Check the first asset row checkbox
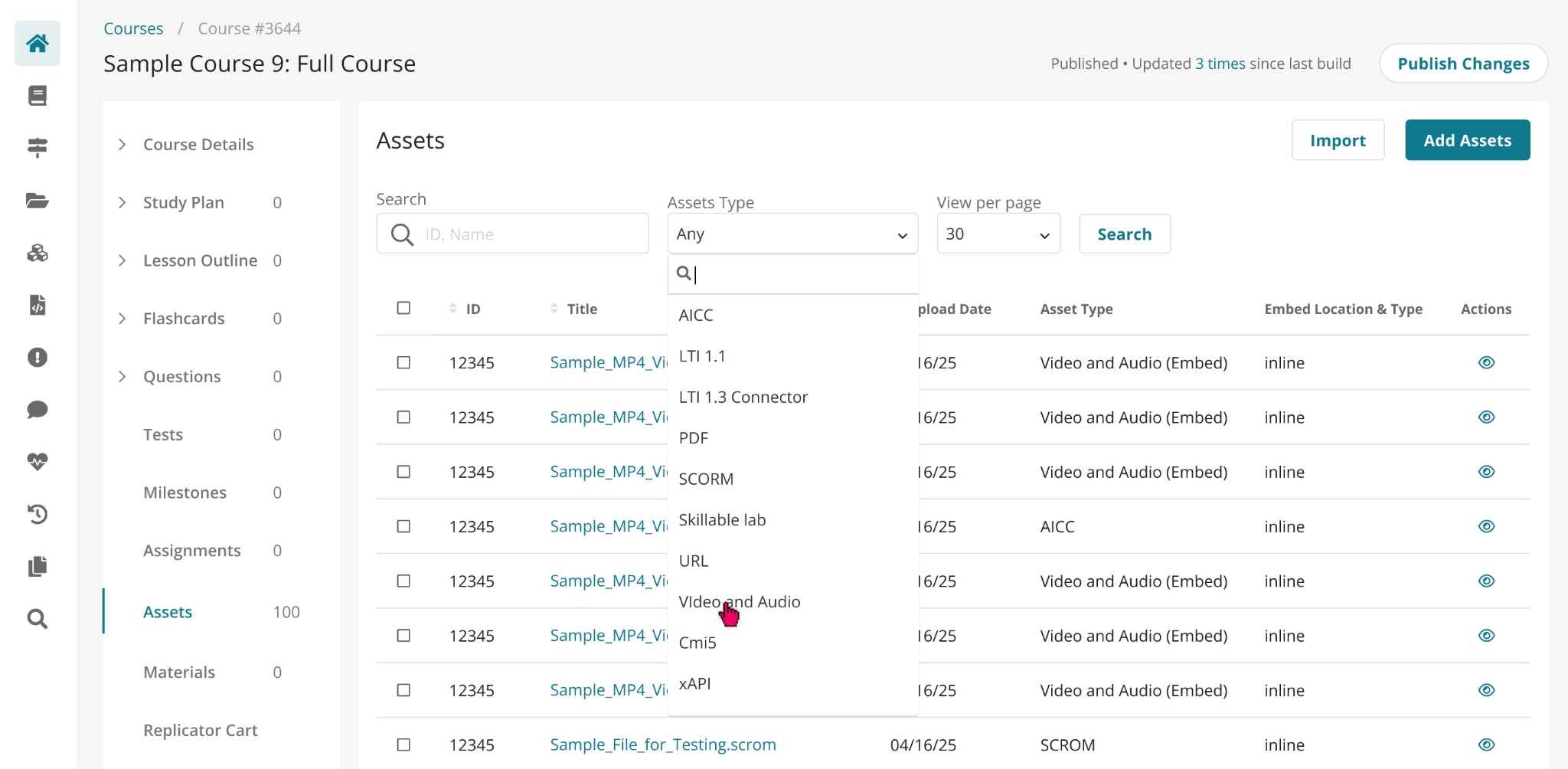This screenshot has width=1568, height=769. pos(403,362)
